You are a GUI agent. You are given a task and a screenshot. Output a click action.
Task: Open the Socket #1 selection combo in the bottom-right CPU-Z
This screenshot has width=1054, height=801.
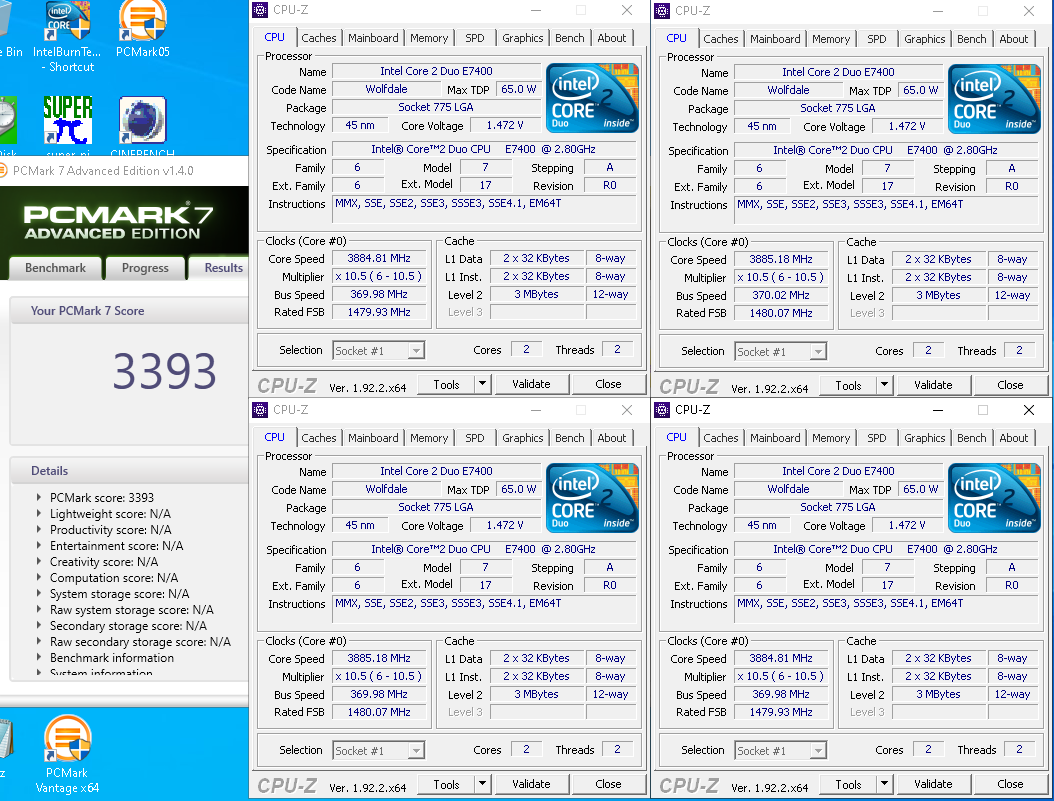(x=780, y=751)
